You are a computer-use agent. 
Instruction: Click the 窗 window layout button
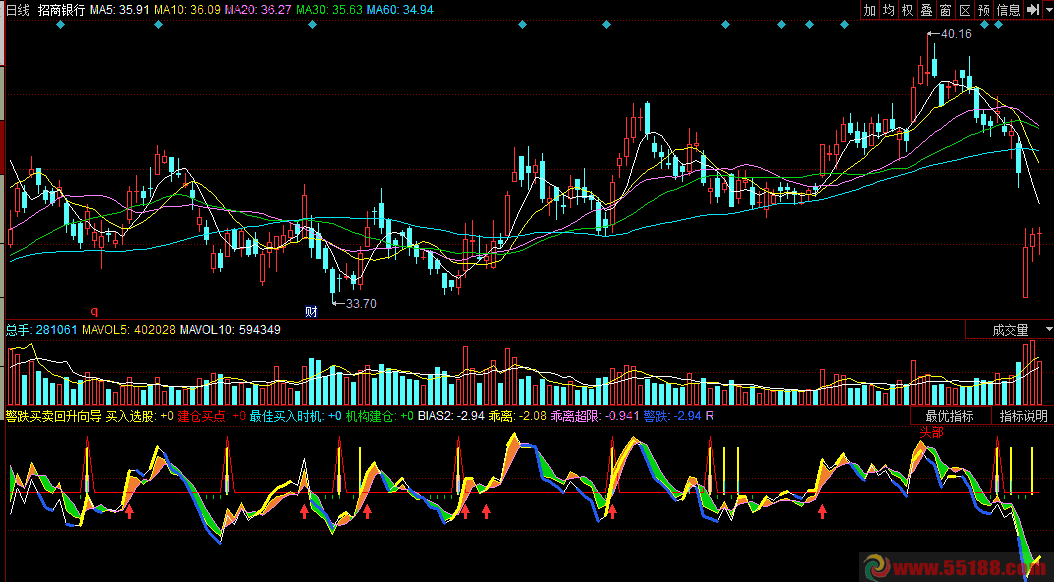(x=946, y=10)
